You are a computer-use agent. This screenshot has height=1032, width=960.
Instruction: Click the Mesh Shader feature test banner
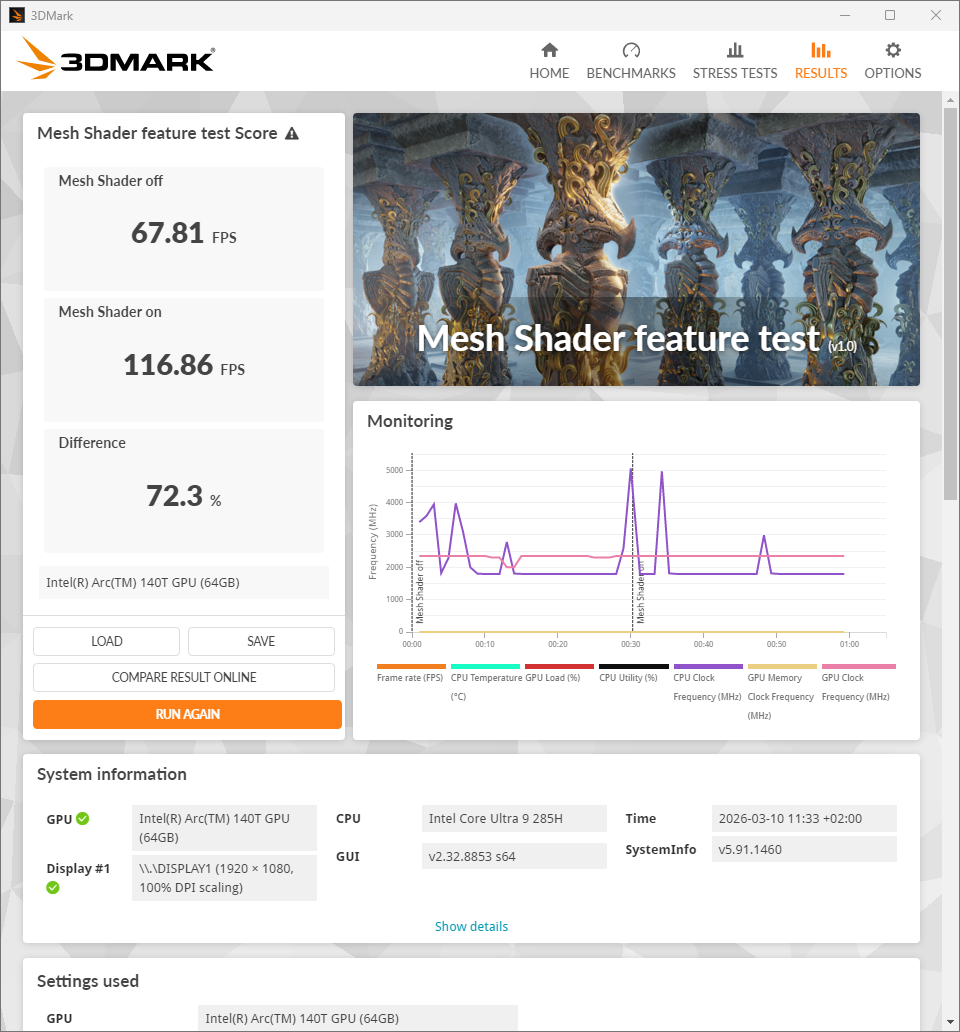[x=636, y=249]
